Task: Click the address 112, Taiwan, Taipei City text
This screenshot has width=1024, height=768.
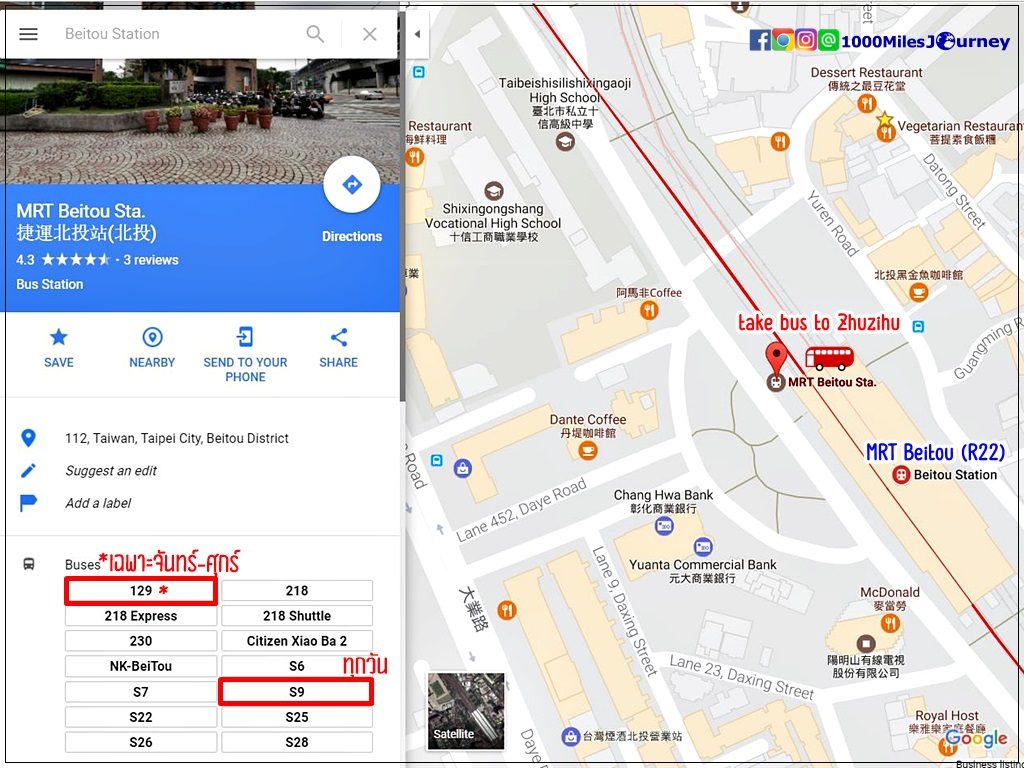Action: 177,438
